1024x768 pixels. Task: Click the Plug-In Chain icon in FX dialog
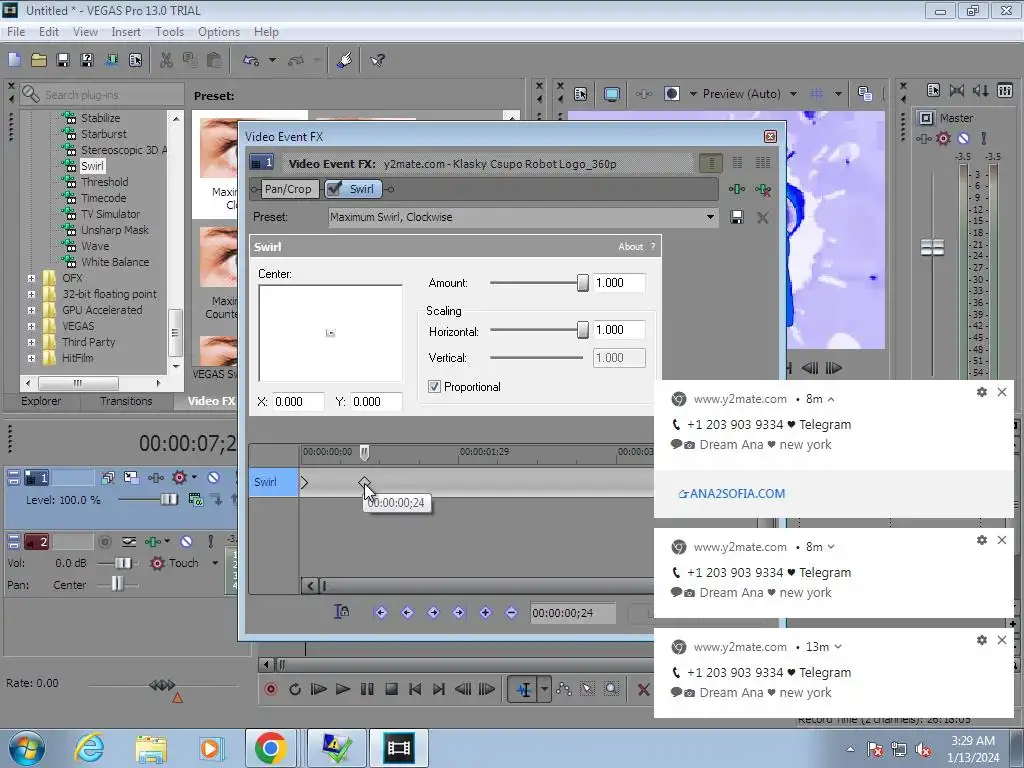pos(737,189)
